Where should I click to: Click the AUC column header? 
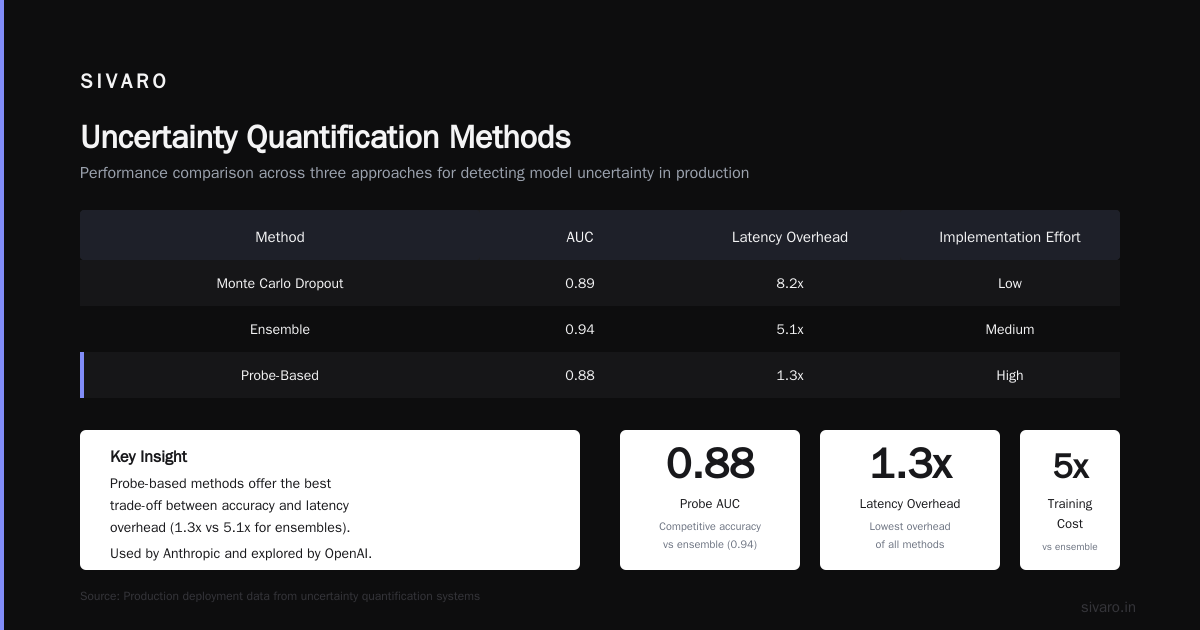580,237
